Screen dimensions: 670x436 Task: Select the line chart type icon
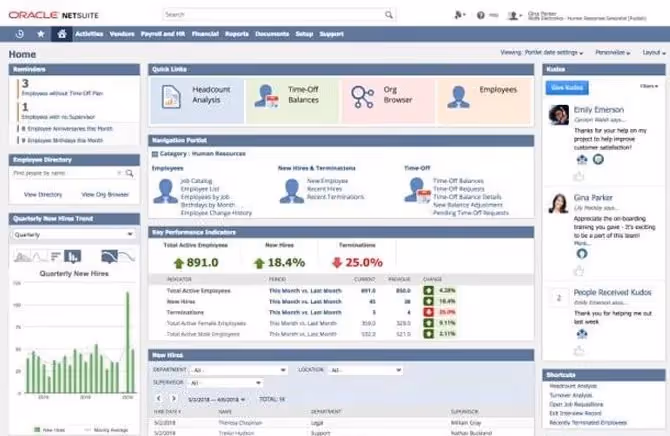pos(40,256)
